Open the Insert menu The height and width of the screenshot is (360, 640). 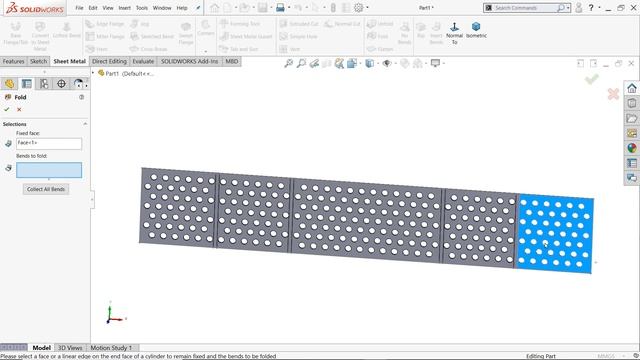124,8
